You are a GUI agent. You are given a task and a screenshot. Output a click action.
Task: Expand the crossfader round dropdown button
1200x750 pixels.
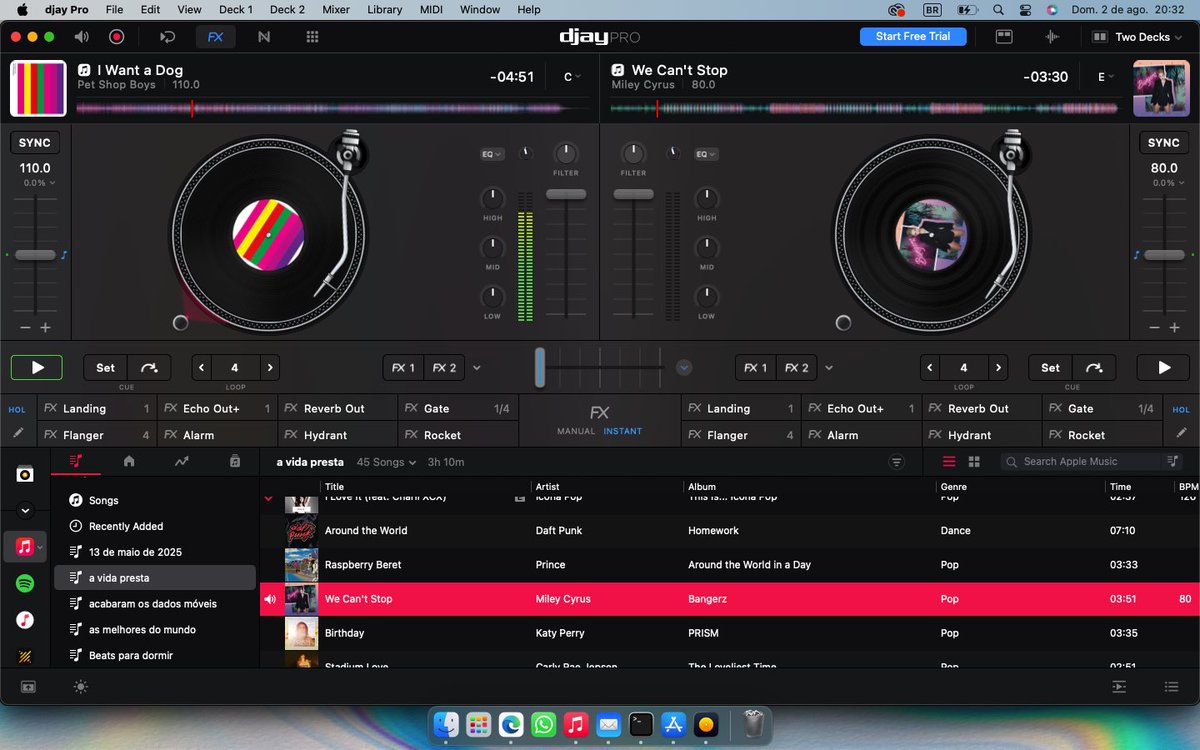pos(684,368)
